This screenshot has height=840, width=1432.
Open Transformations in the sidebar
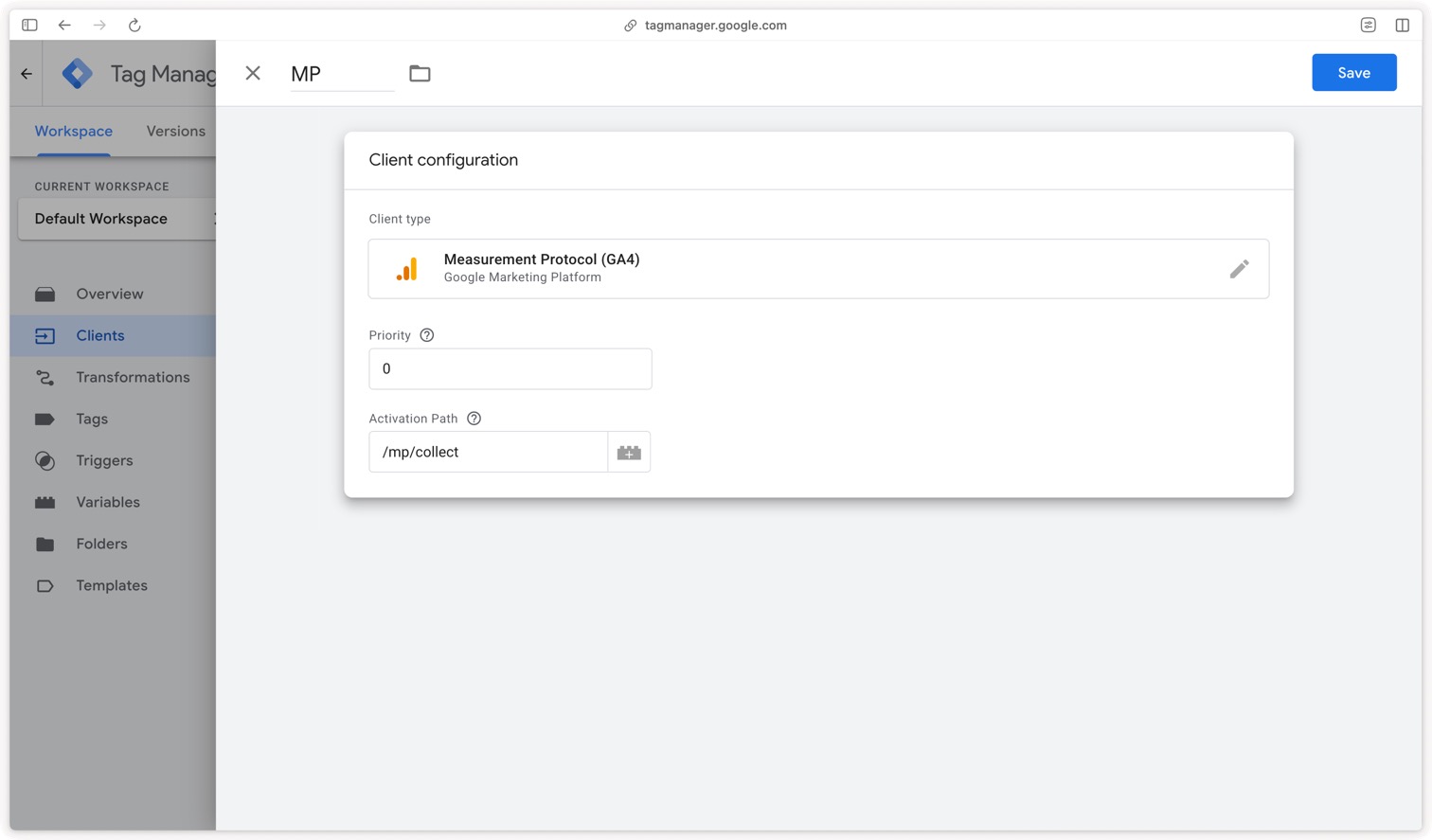click(x=113, y=377)
